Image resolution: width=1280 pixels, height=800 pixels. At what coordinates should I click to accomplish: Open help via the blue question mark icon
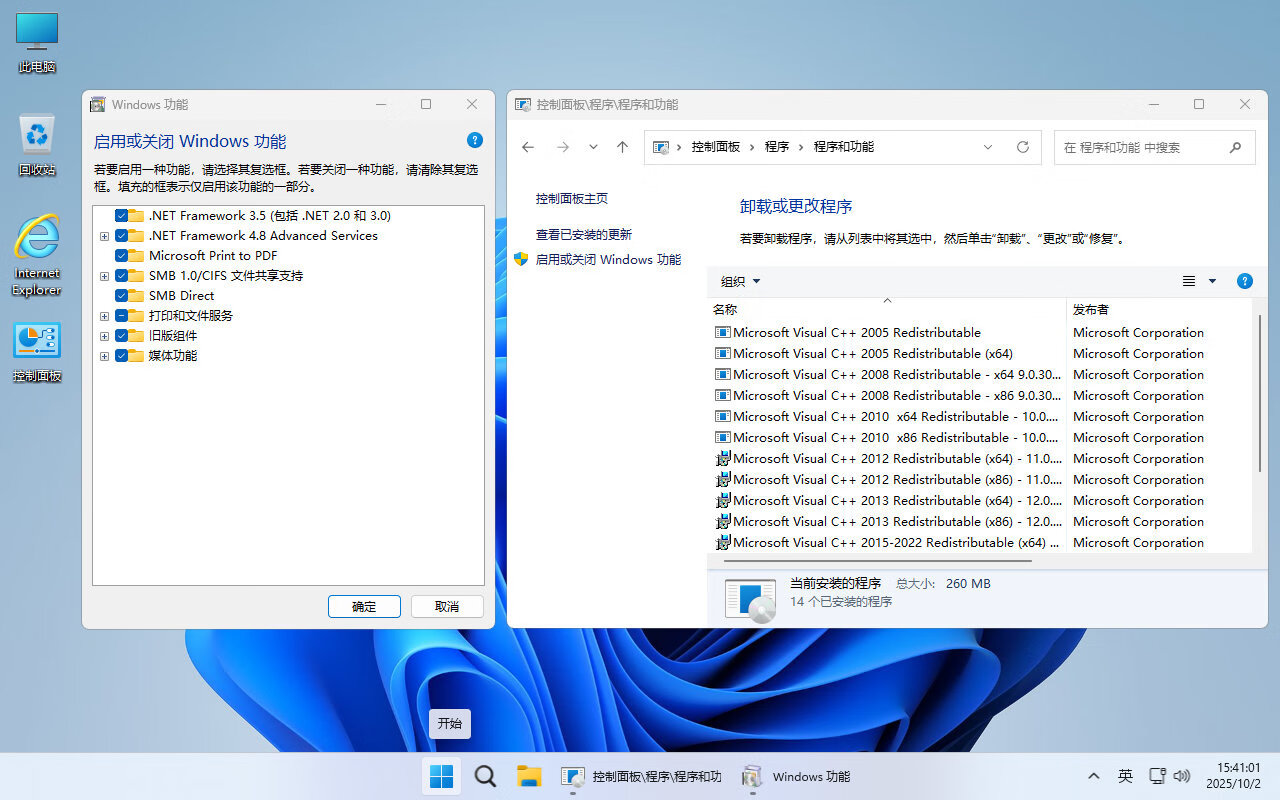point(1244,281)
